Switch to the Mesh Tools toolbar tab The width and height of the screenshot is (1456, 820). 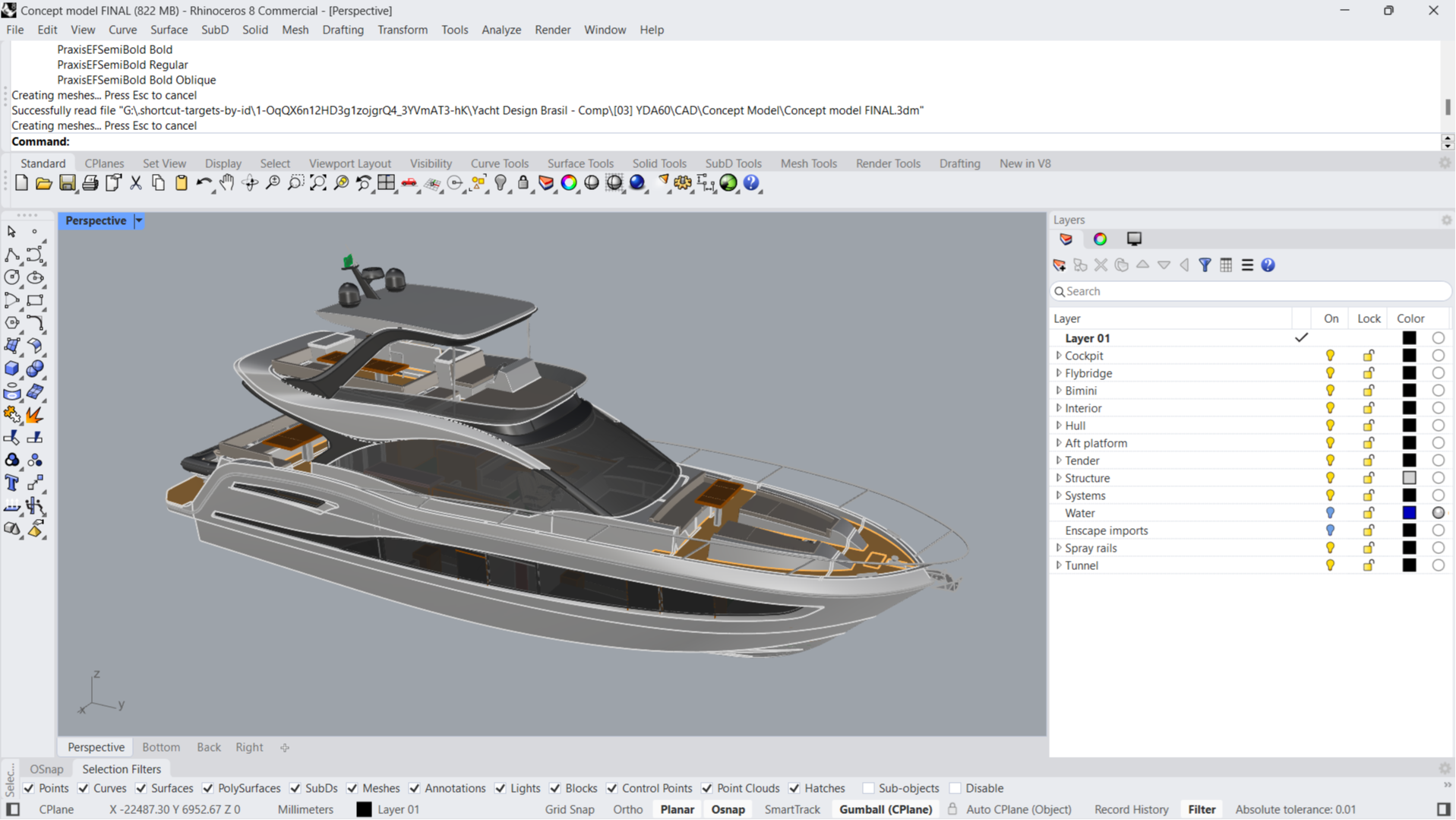tap(808, 163)
